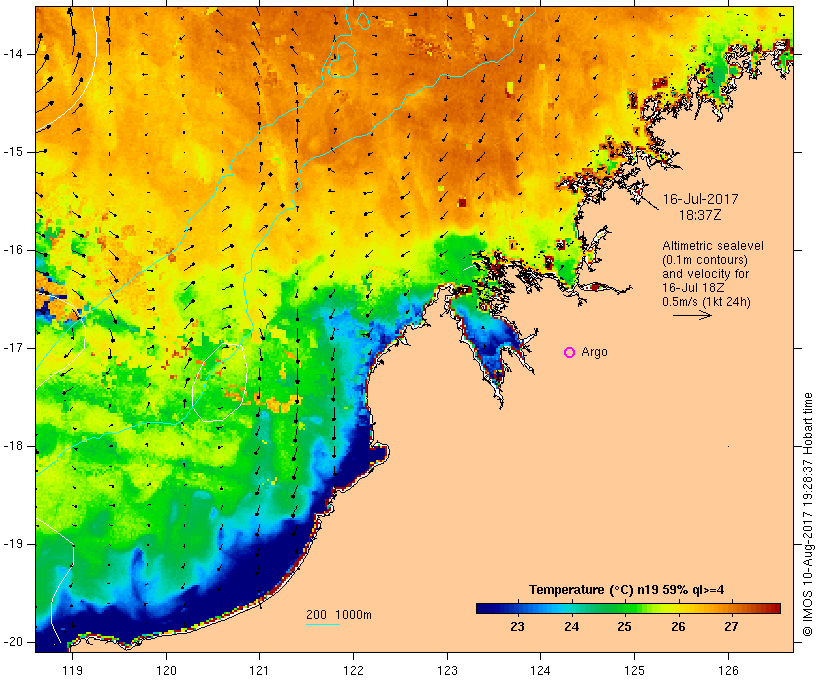
Task: Click the longitude label '124'
Action: coord(541,670)
